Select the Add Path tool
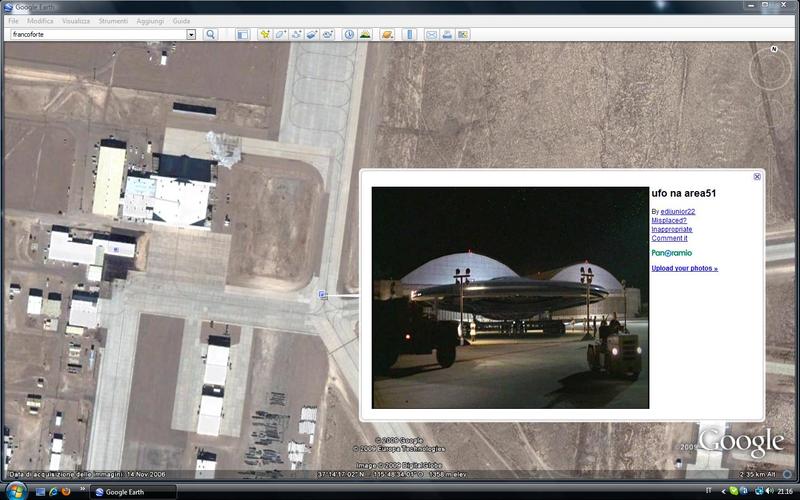 pyautogui.click(x=296, y=34)
